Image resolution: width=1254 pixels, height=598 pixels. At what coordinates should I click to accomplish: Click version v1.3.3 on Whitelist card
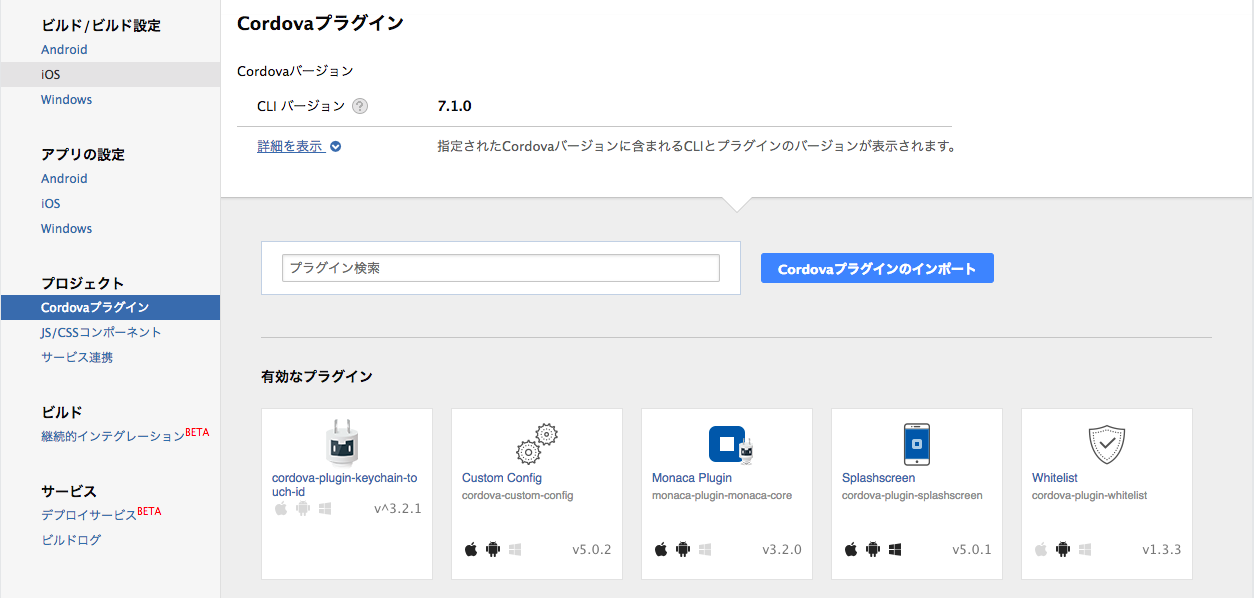point(1162,549)
